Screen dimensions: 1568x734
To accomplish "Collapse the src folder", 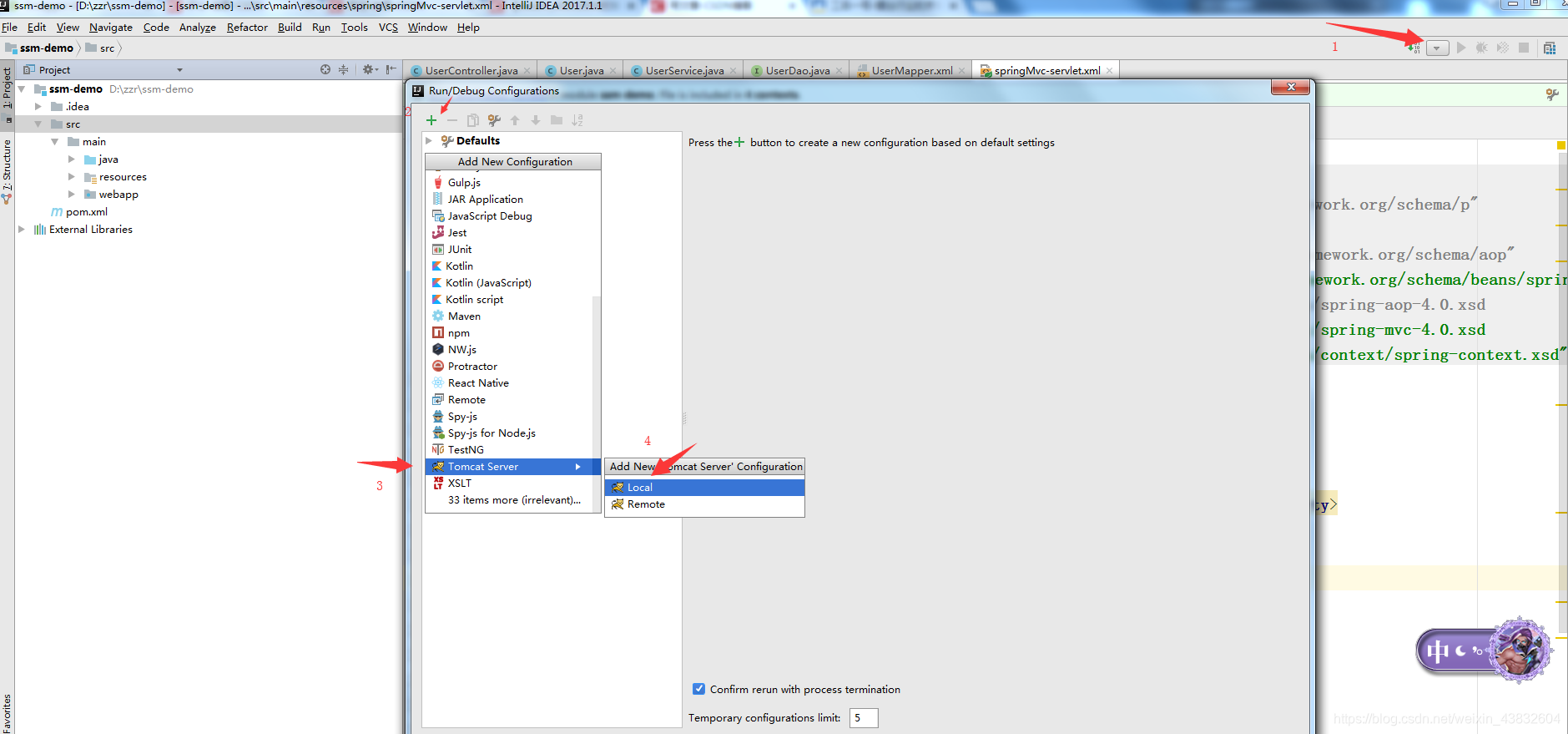I will pyautogui.click(x=38, y=124).
